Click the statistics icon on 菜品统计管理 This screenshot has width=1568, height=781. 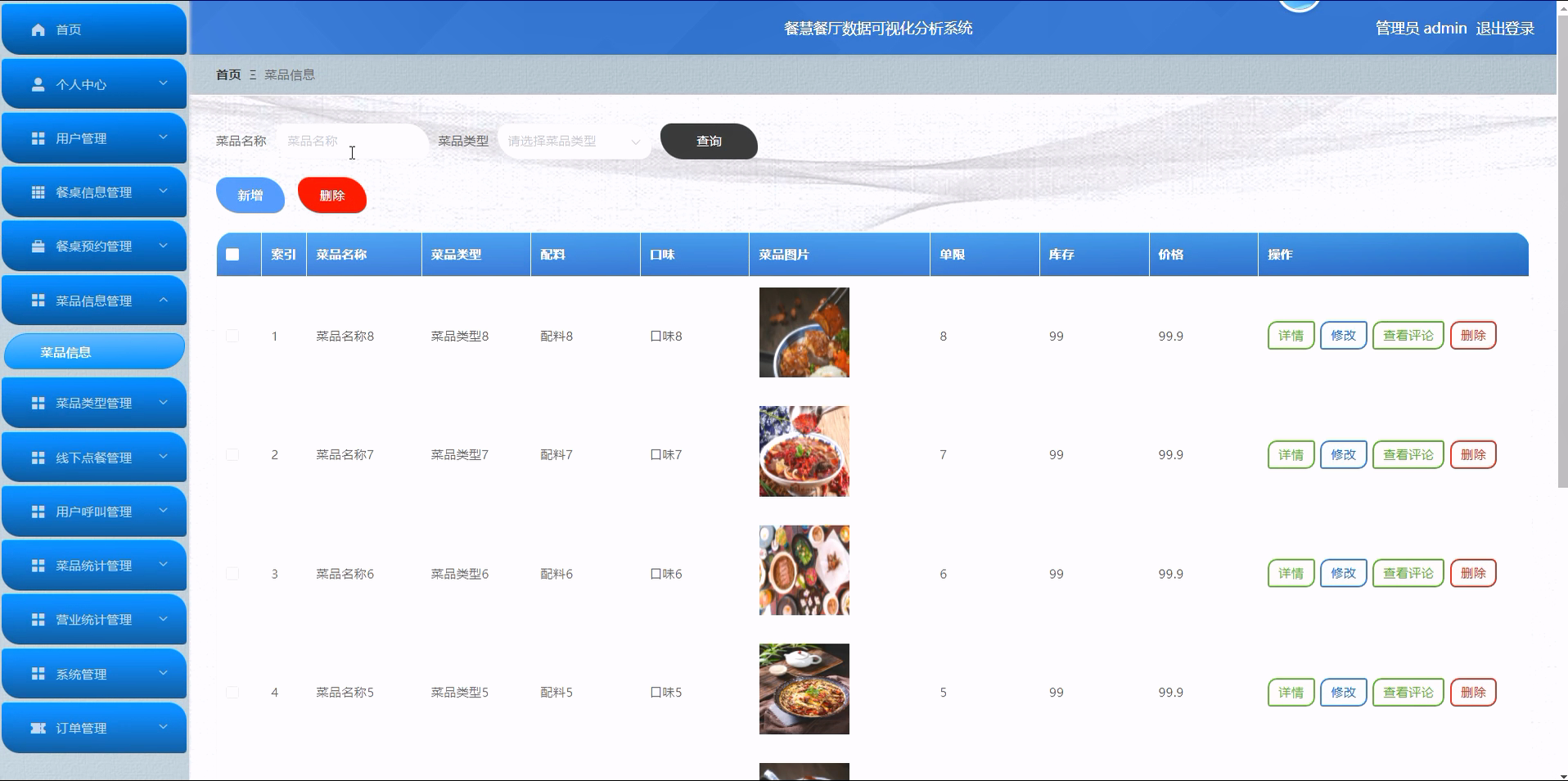point(36,565)
